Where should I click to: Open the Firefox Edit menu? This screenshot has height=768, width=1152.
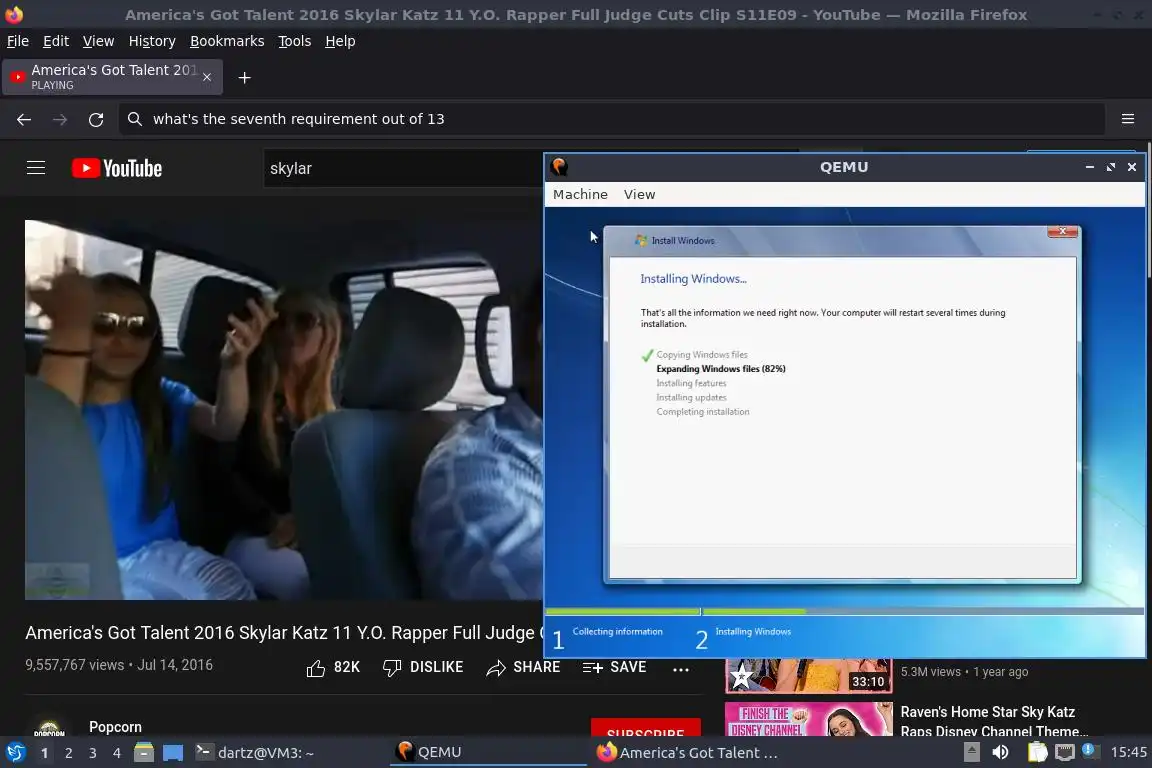pos(56,41)
